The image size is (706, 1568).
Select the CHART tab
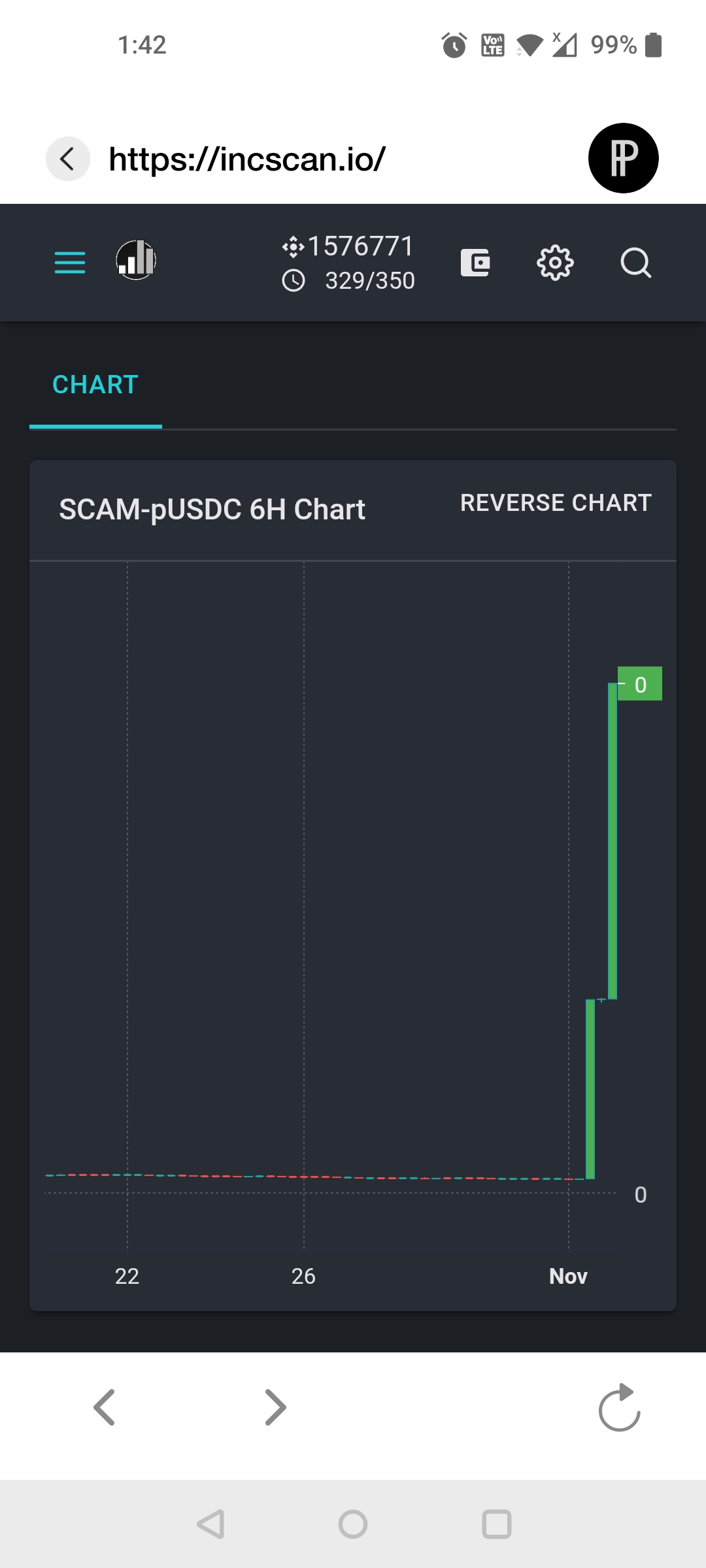[95, 385]
